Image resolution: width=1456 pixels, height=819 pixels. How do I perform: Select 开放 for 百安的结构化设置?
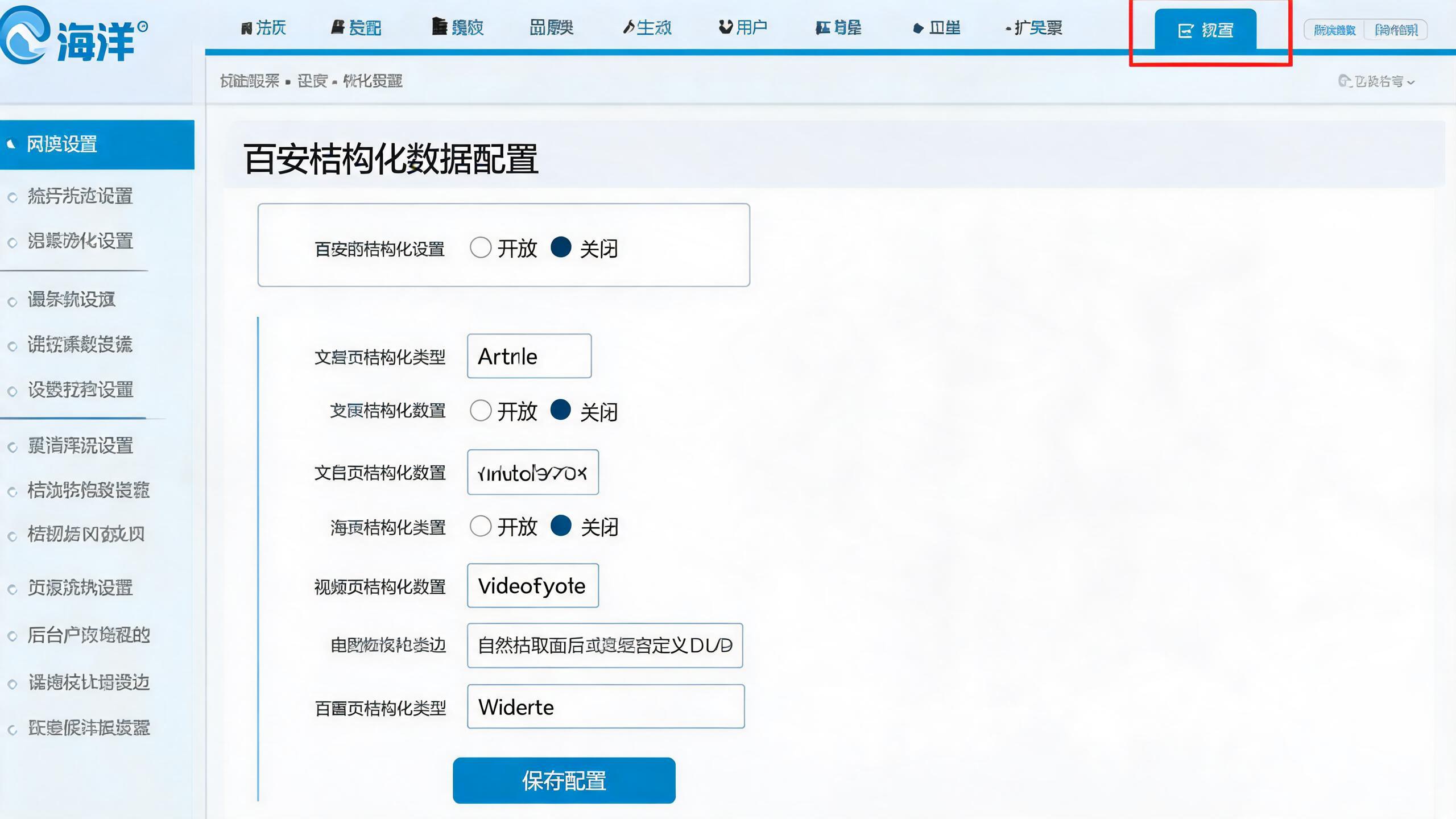[481, 247]
